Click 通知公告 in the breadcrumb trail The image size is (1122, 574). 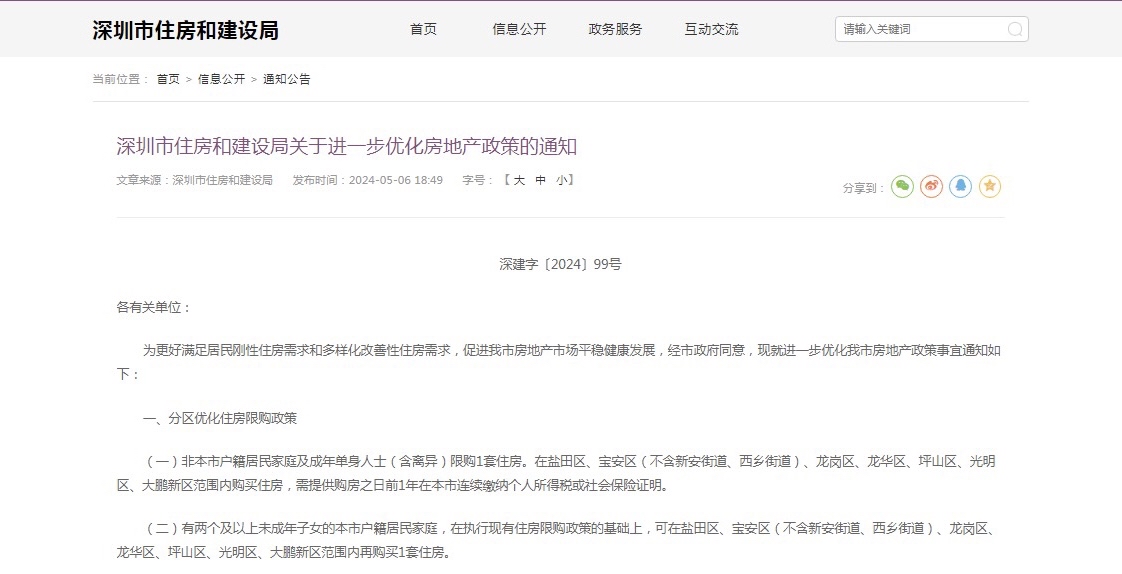click(x=287, y=79)
